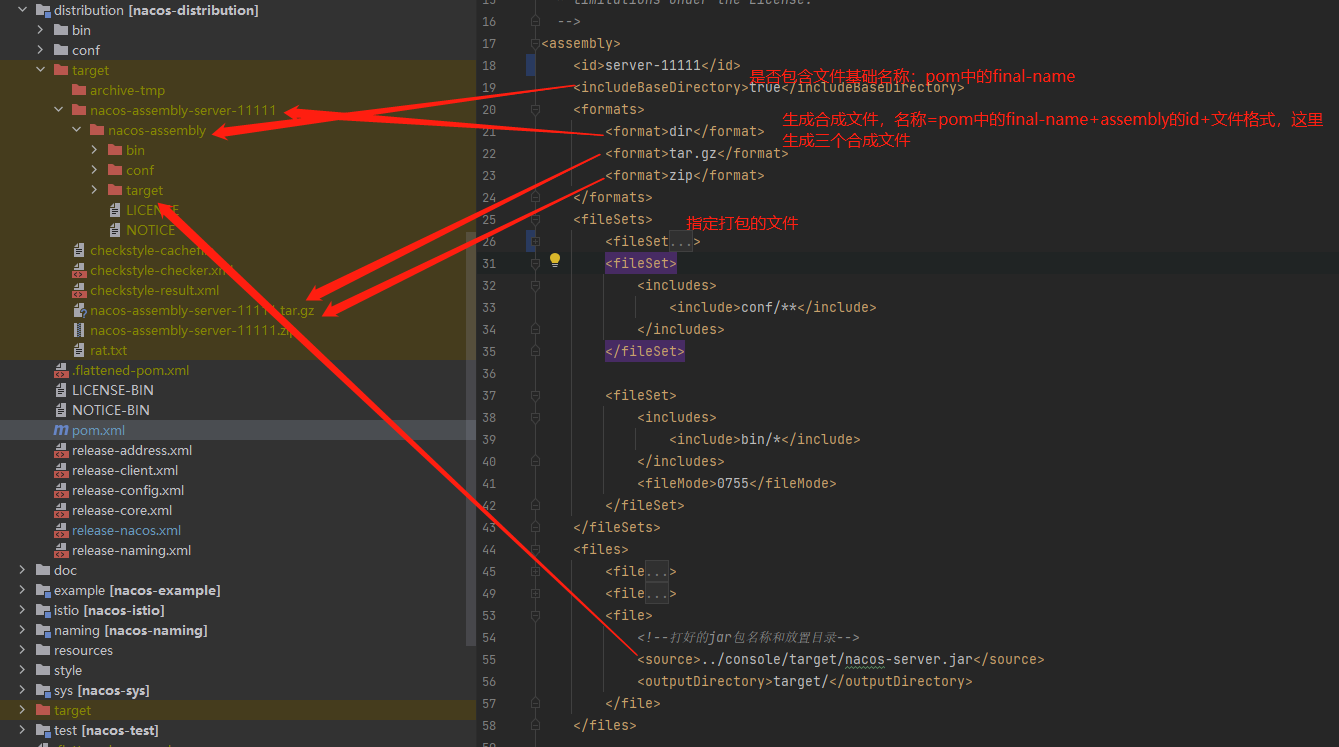Click the fold marker at line 44 files tag

(x=536, y=549)
